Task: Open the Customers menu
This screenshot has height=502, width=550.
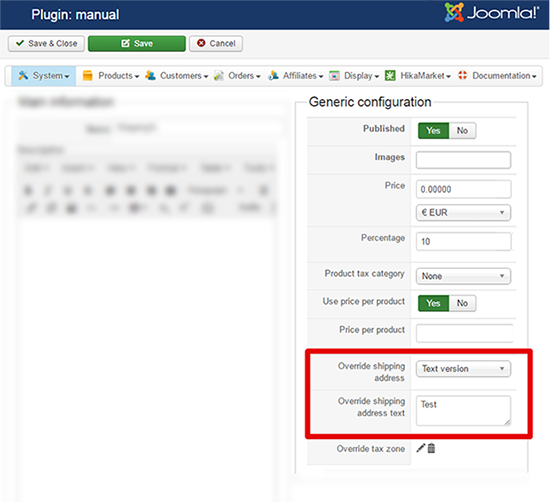Action: click(x=177, y=76)
